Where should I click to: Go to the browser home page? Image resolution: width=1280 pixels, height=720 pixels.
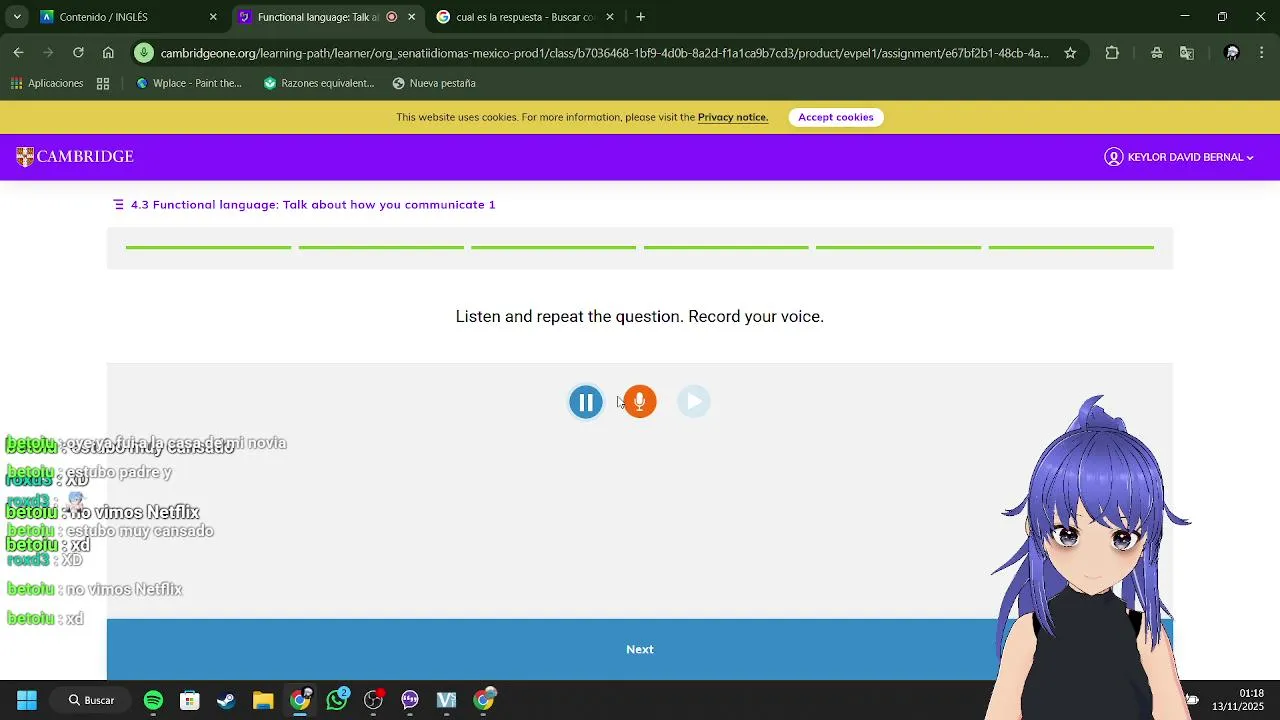pos(108,53)
